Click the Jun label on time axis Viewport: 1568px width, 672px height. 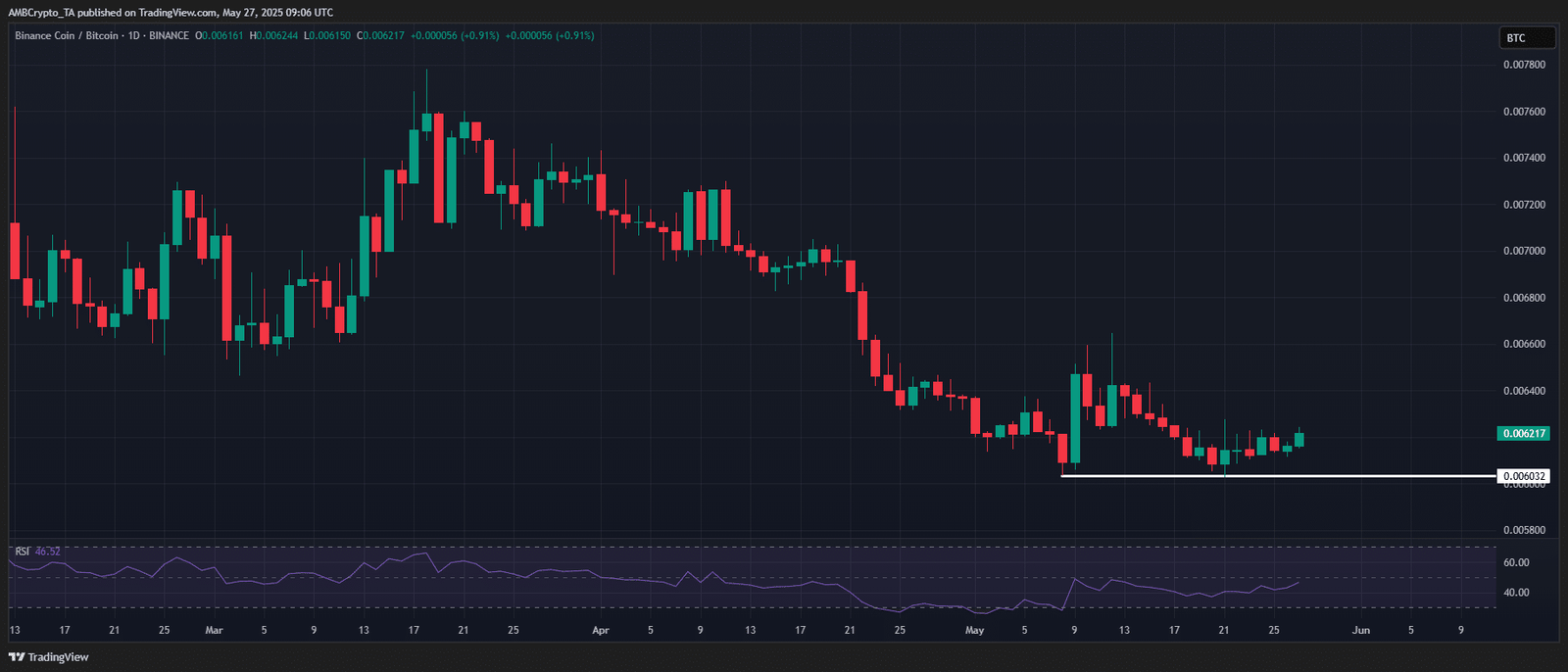(x=1361, y=630)
